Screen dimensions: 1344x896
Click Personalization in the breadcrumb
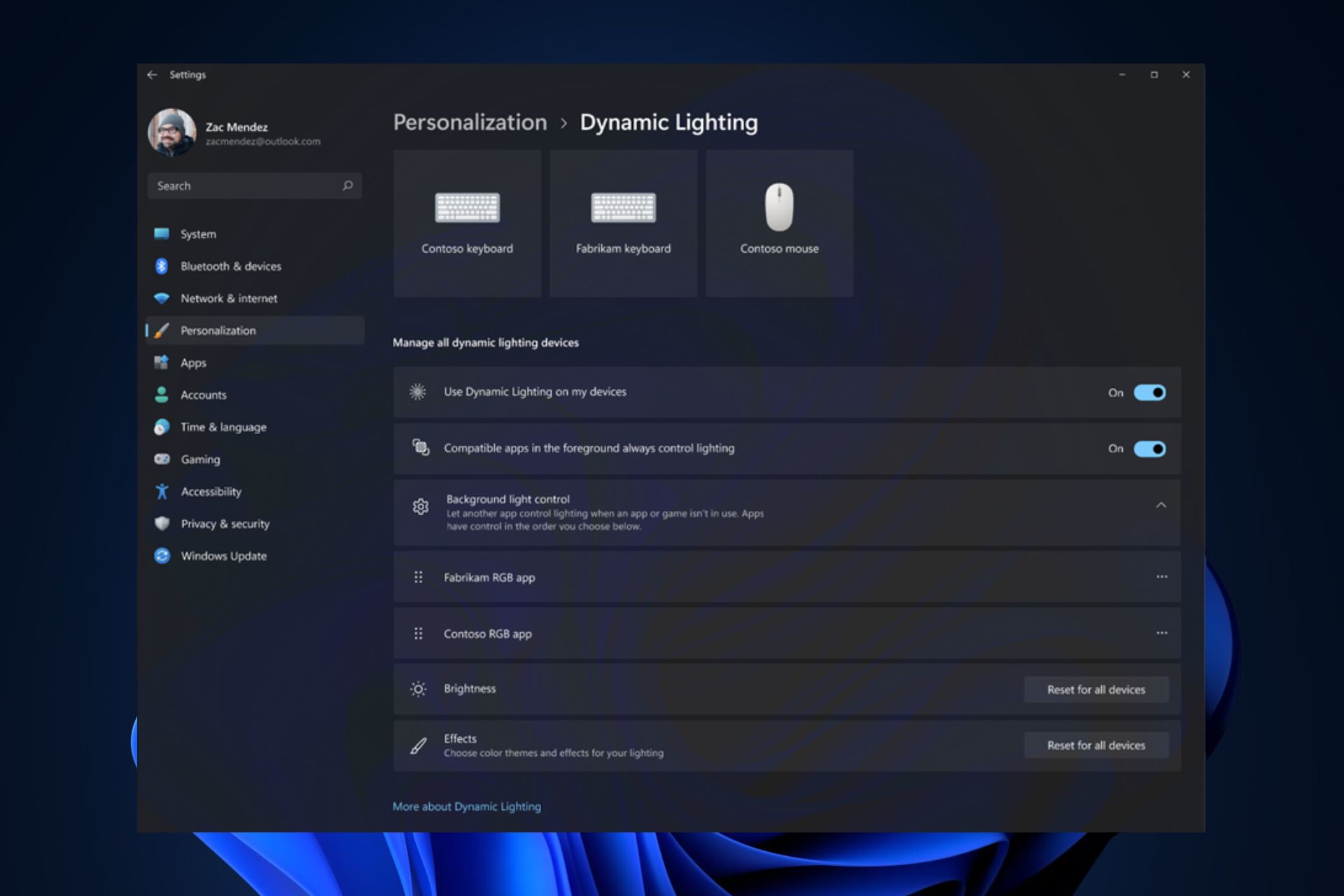470,122
